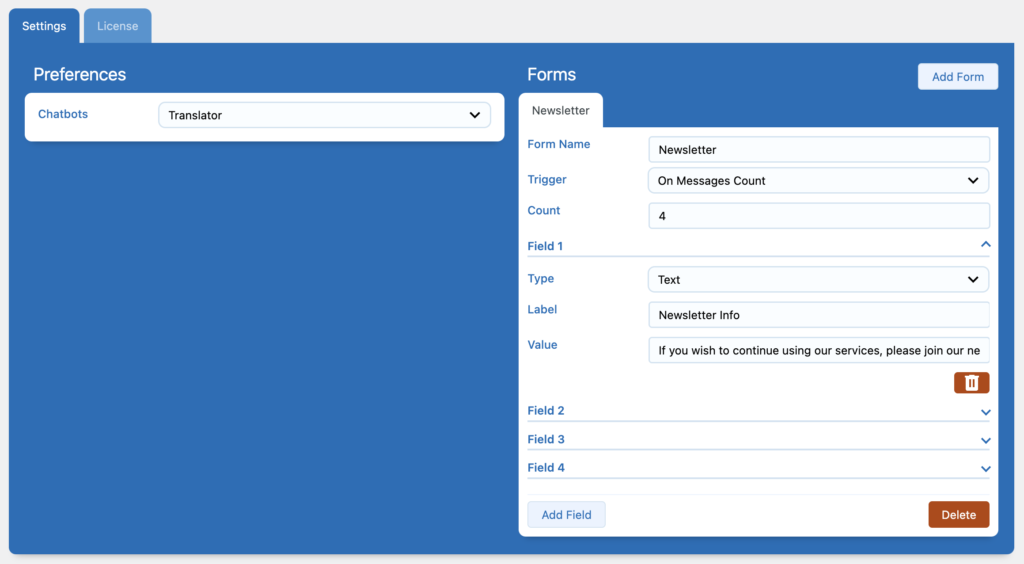Click the red trash icon for Field 1
Image resolution: width=1024 pixels, height=564 pixels.
click(x=971, y=383)
